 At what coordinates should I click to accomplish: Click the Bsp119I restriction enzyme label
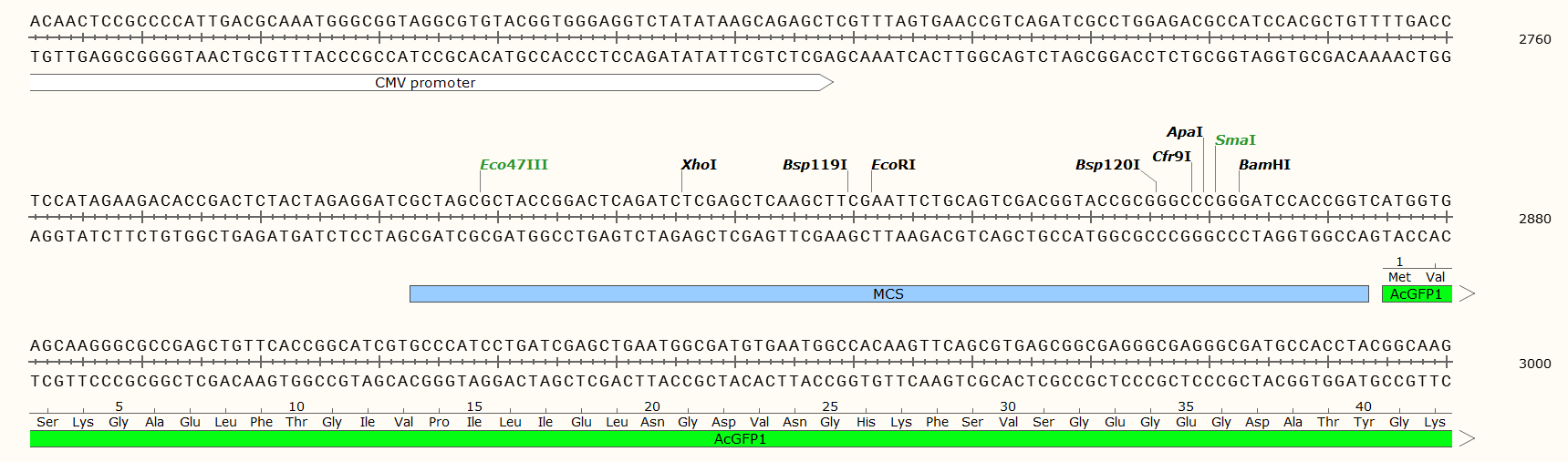click(815, 165)
